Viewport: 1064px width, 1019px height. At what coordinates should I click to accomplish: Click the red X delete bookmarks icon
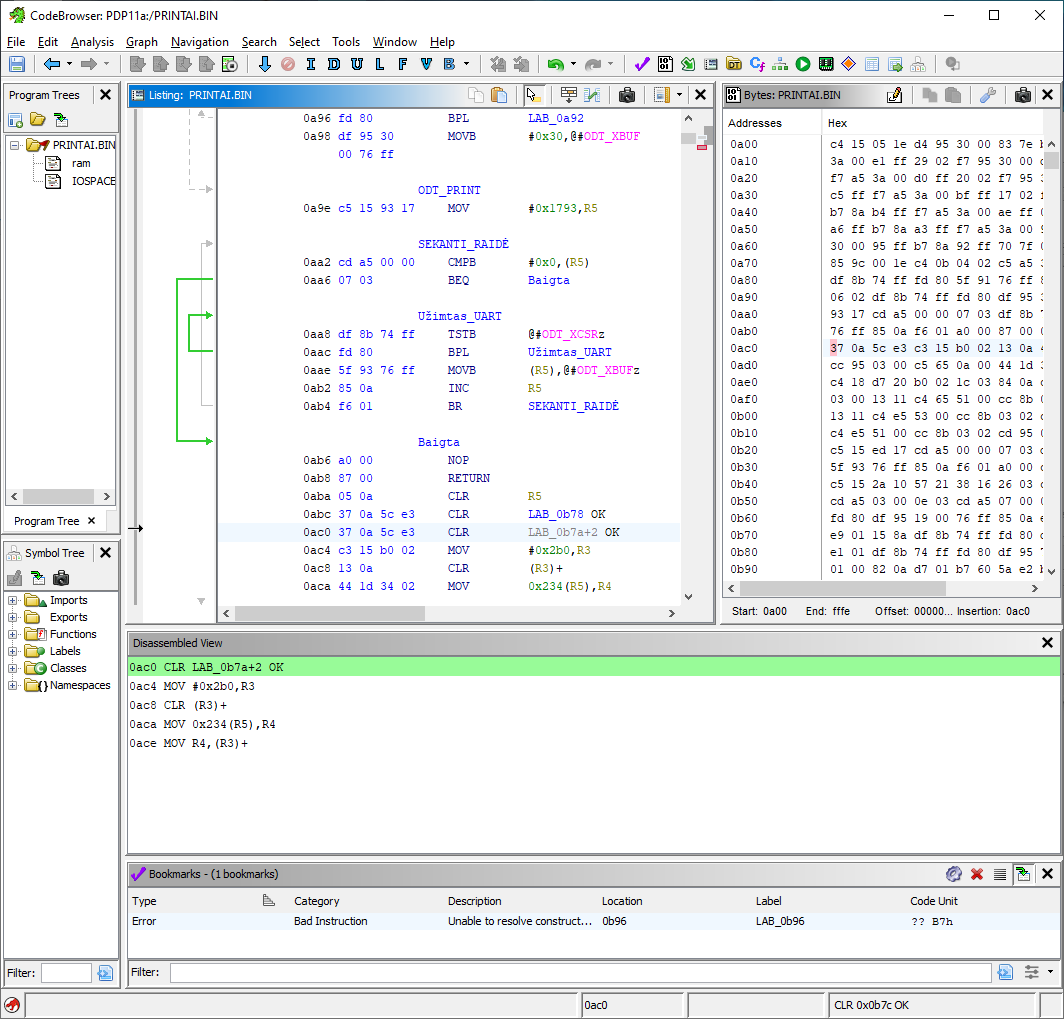pos(977,874)
